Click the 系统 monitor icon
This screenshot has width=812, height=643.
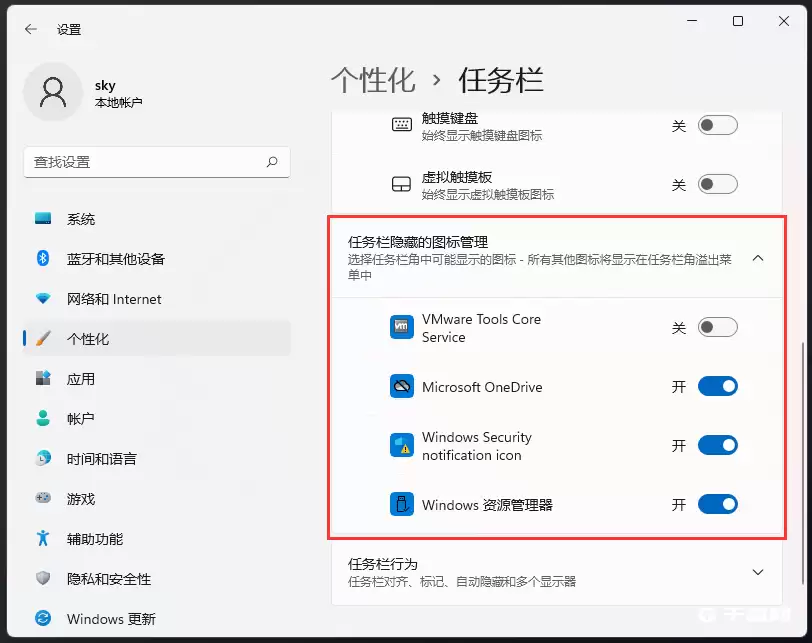pyautogui.click(x=43, y=218)
